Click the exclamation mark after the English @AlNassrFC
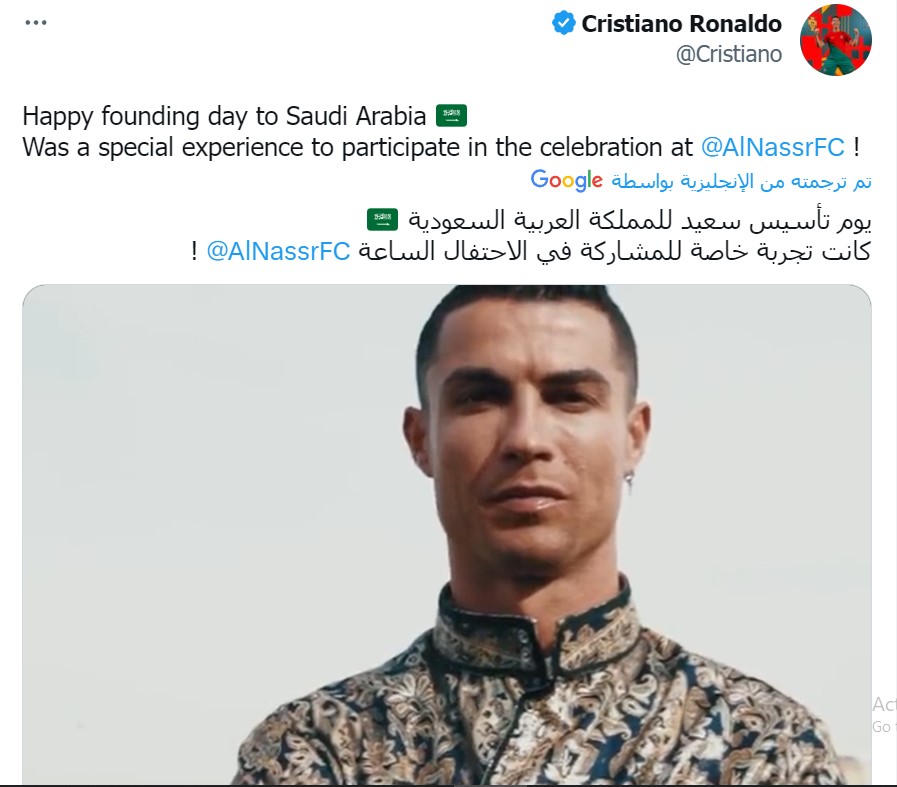 pyautogui.click(x=855, y=148)
